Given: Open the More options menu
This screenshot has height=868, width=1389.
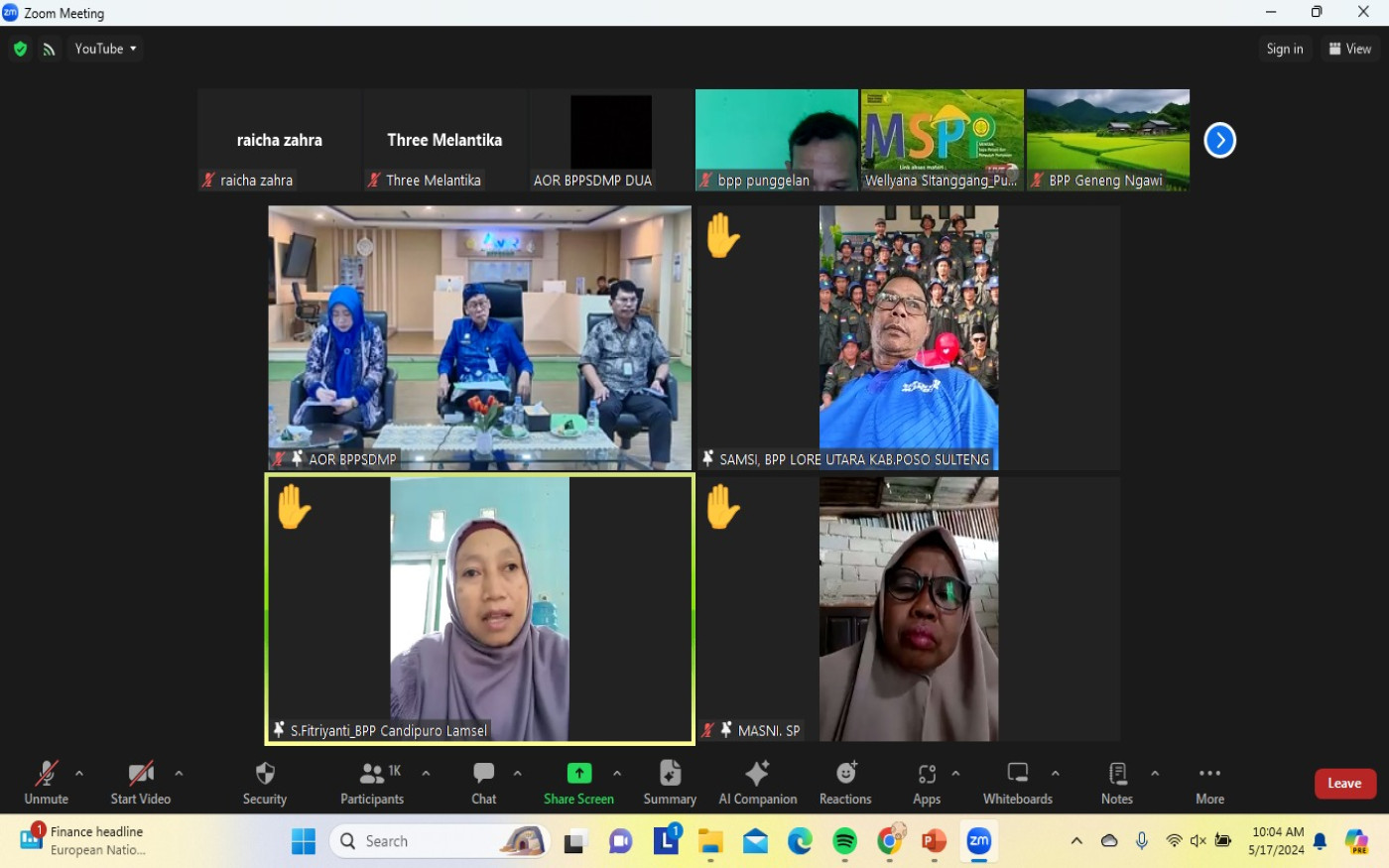Looking at the screenshot, I should [x=1209, y=783].
